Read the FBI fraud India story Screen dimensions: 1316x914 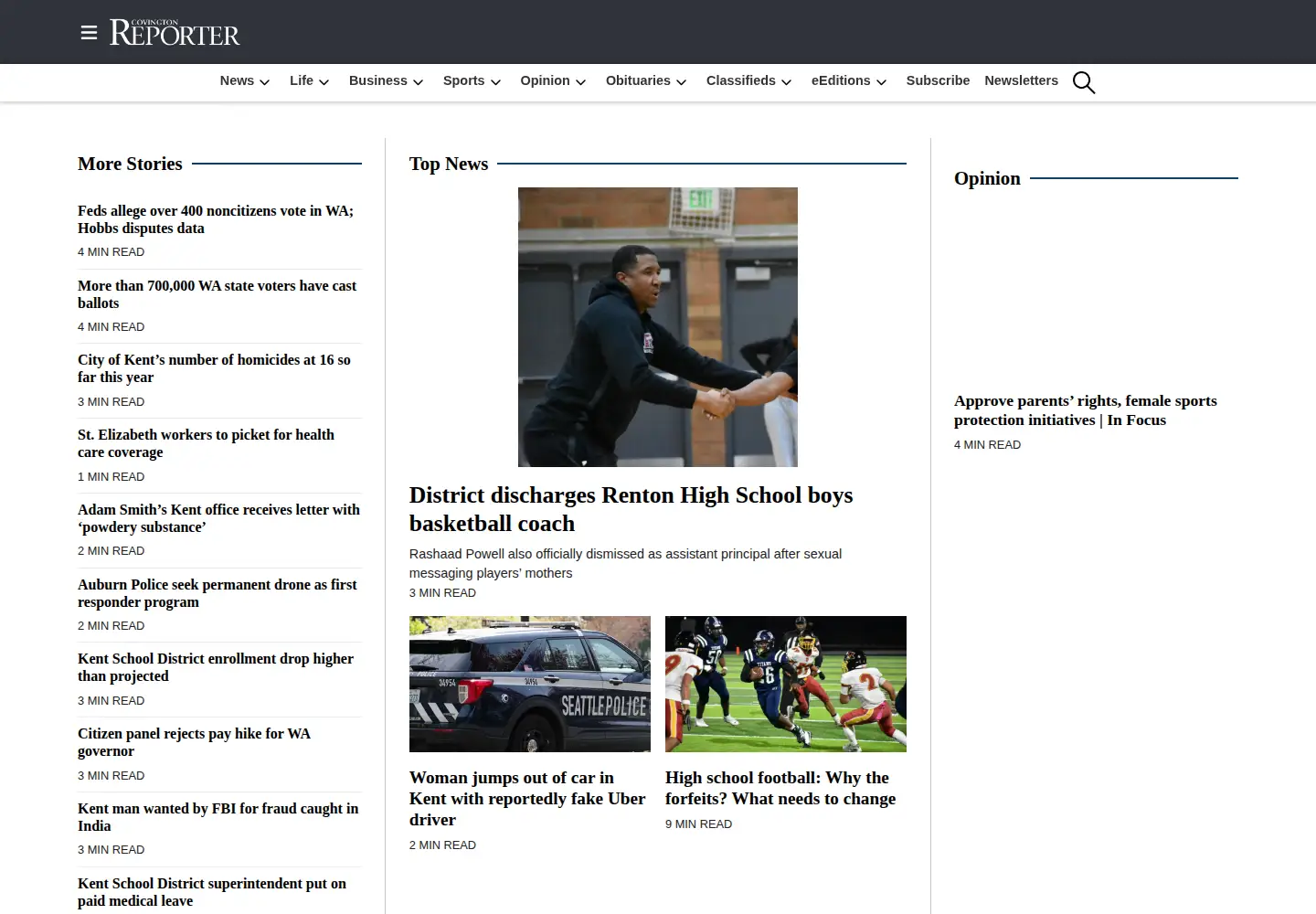tap(218, 817)
